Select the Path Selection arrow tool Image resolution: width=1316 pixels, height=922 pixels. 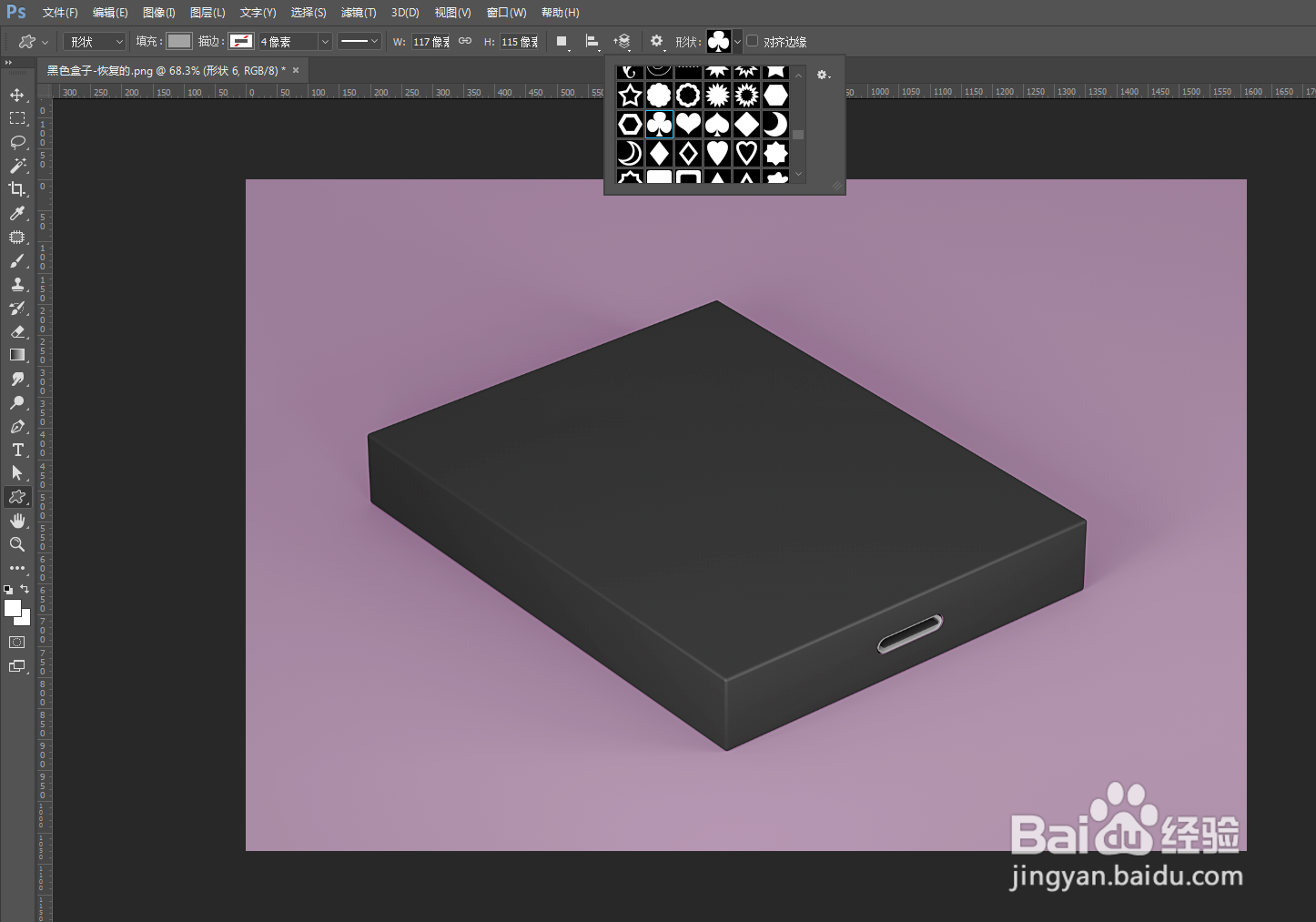17,473
